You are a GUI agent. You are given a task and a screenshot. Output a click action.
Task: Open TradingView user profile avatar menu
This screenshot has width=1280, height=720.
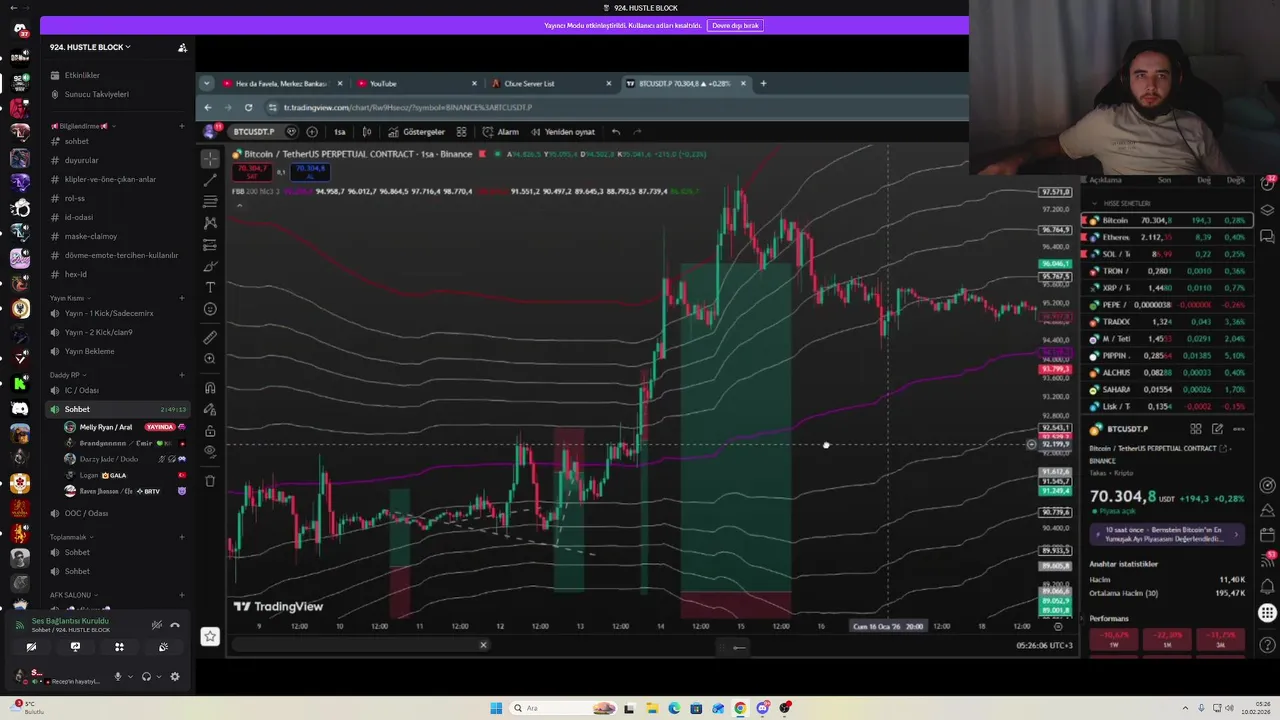pyautogui.click(x=210, y=131)
